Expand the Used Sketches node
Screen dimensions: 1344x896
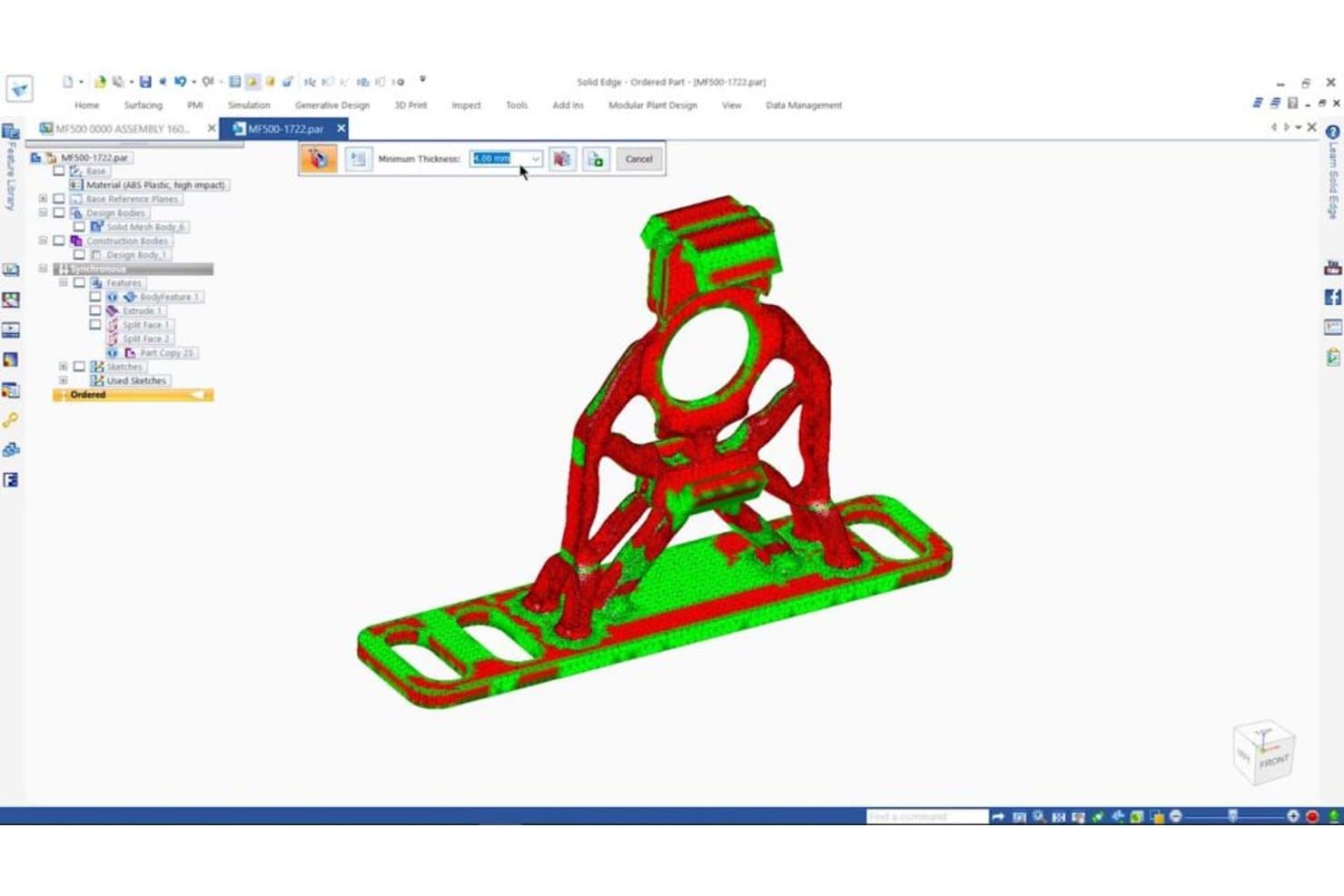tap(63, 380)
